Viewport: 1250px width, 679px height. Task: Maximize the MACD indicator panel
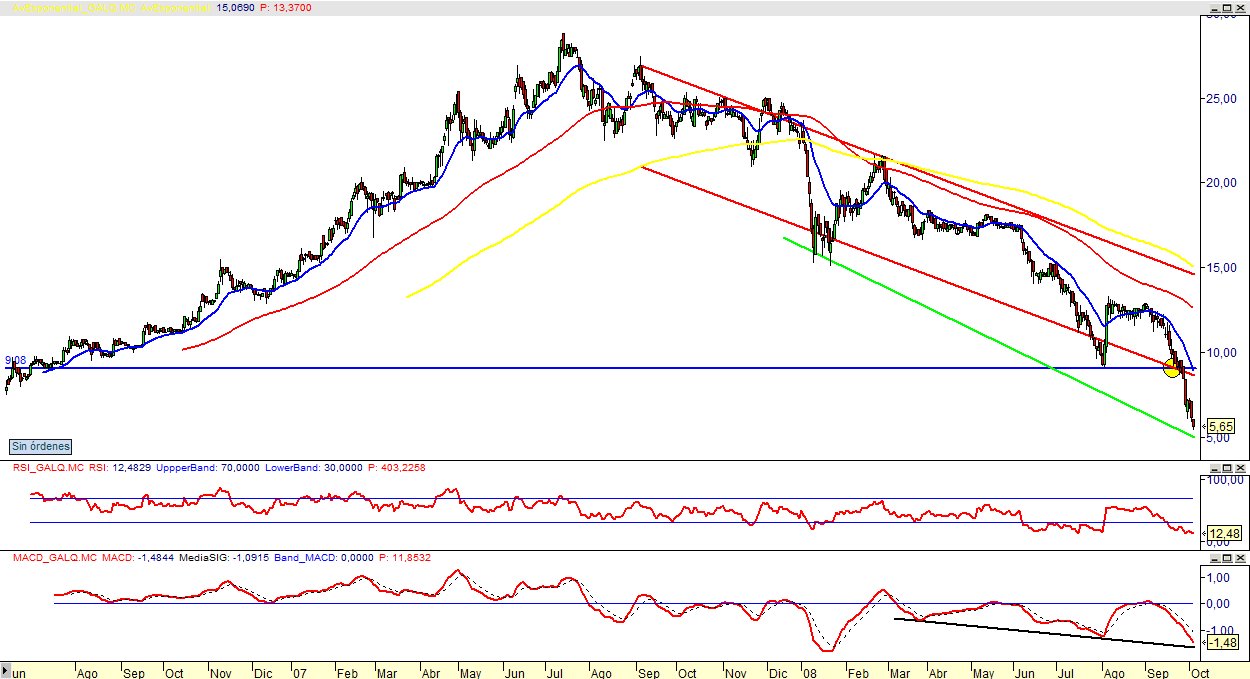[1228, 556]
